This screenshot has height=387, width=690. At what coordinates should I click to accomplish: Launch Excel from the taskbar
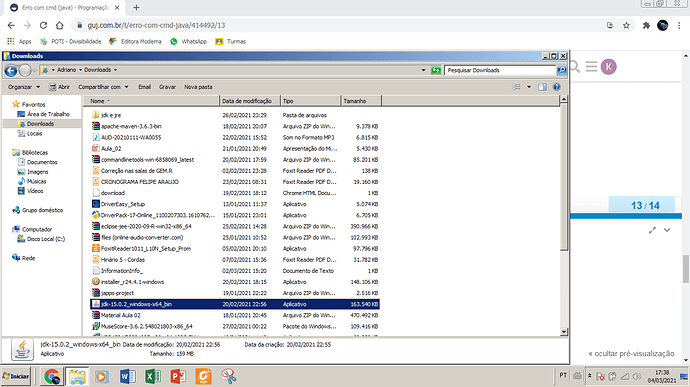coord(153,376)
